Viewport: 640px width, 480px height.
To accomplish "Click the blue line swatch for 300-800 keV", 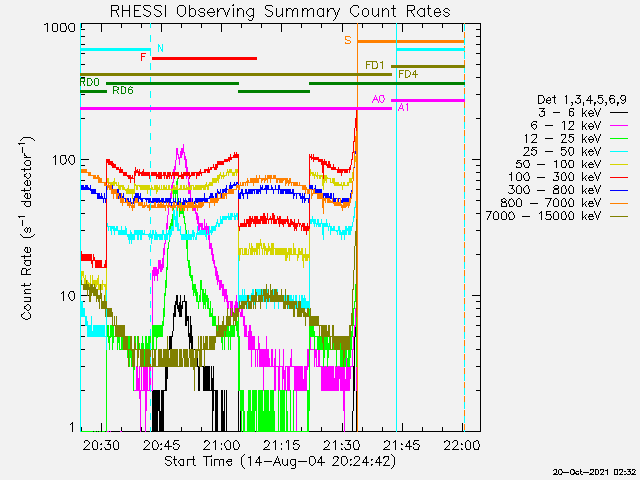I will [618, 190].
